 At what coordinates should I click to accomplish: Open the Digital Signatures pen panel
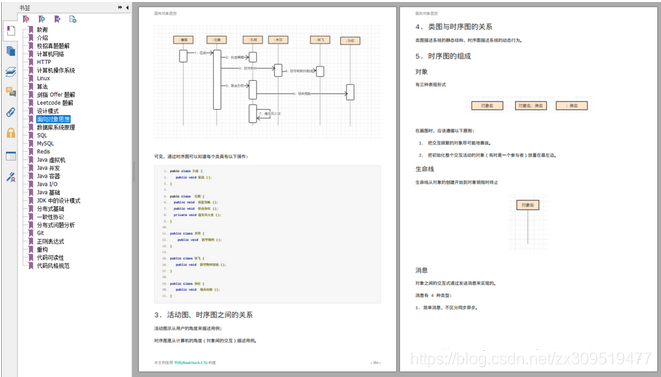(11, 177)
